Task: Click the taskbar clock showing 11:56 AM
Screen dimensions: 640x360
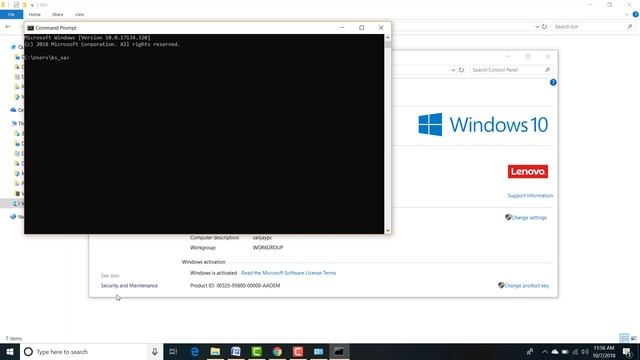Action: pos(604,351)
